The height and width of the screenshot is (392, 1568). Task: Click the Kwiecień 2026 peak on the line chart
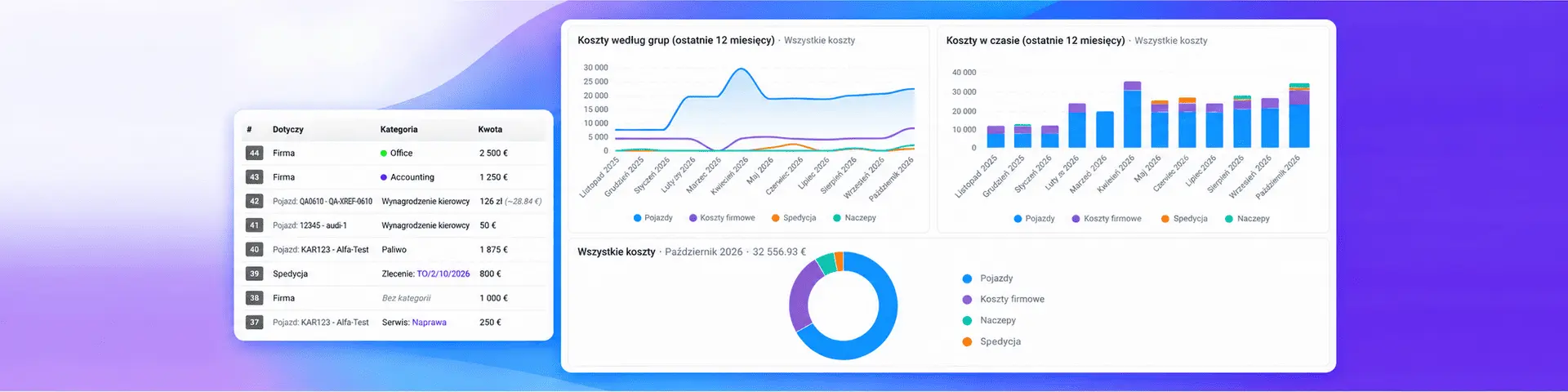tap(740, 69)
